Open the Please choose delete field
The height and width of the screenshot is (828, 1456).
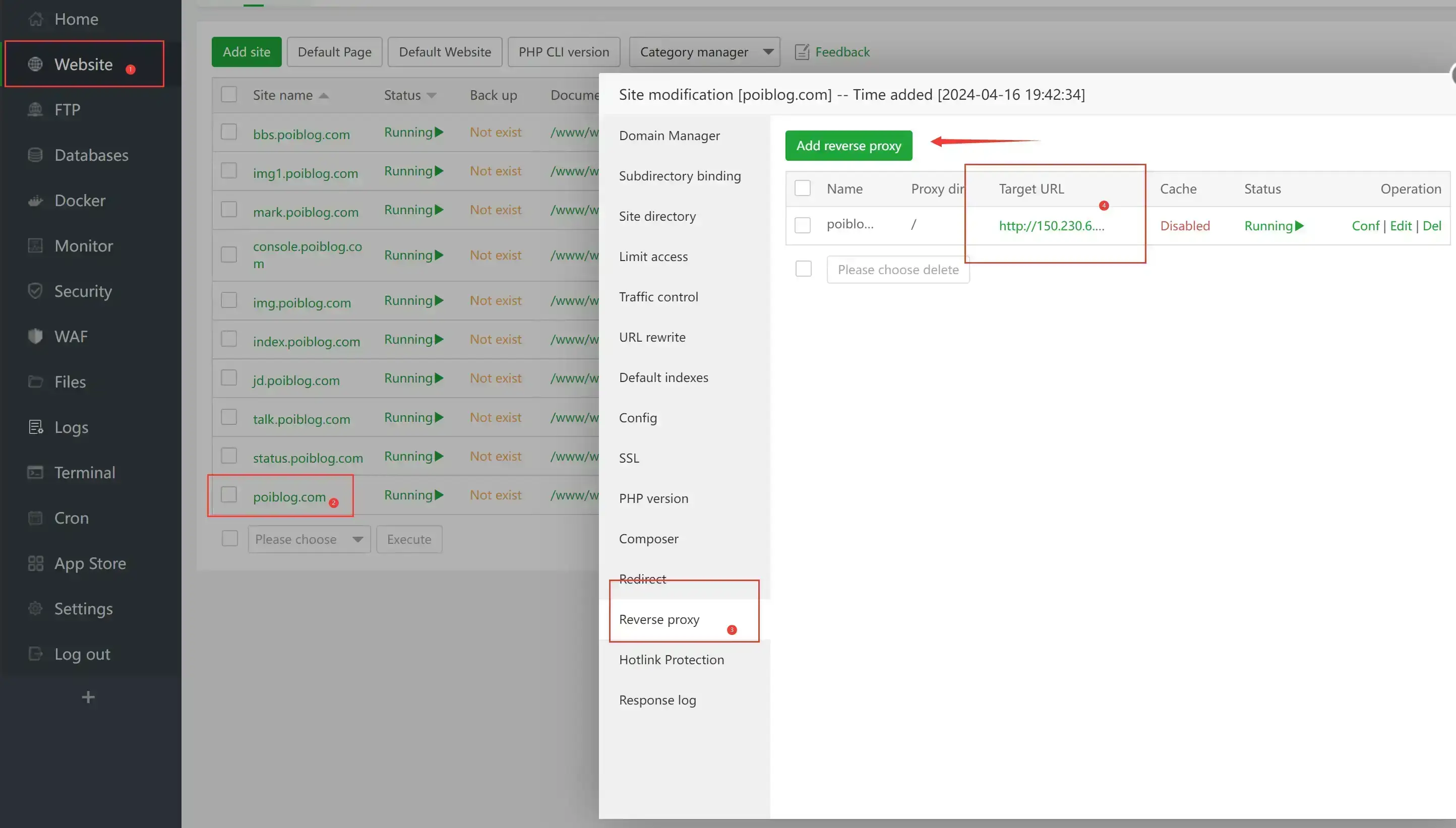pos(898,270)
